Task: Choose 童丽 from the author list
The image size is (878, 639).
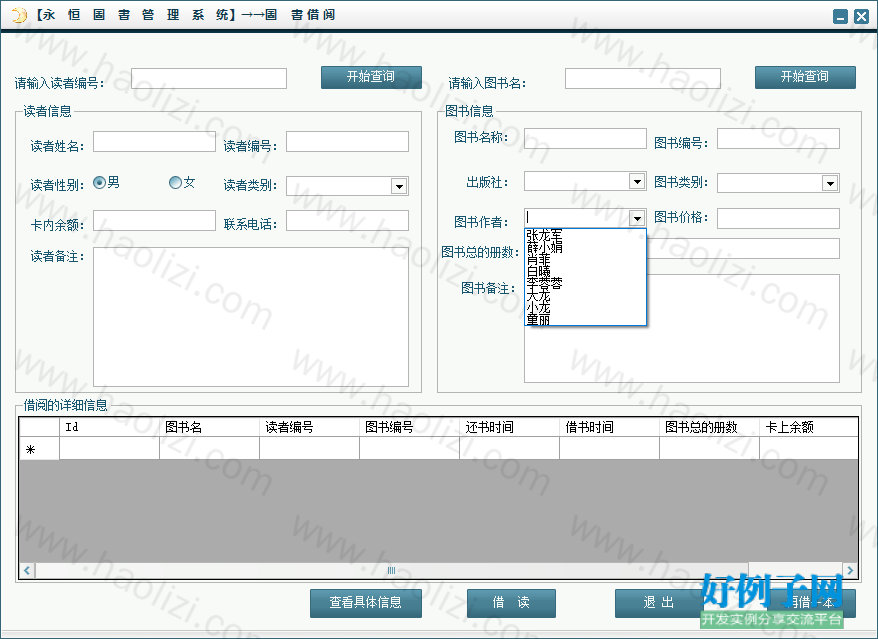Action: (585, 319)
